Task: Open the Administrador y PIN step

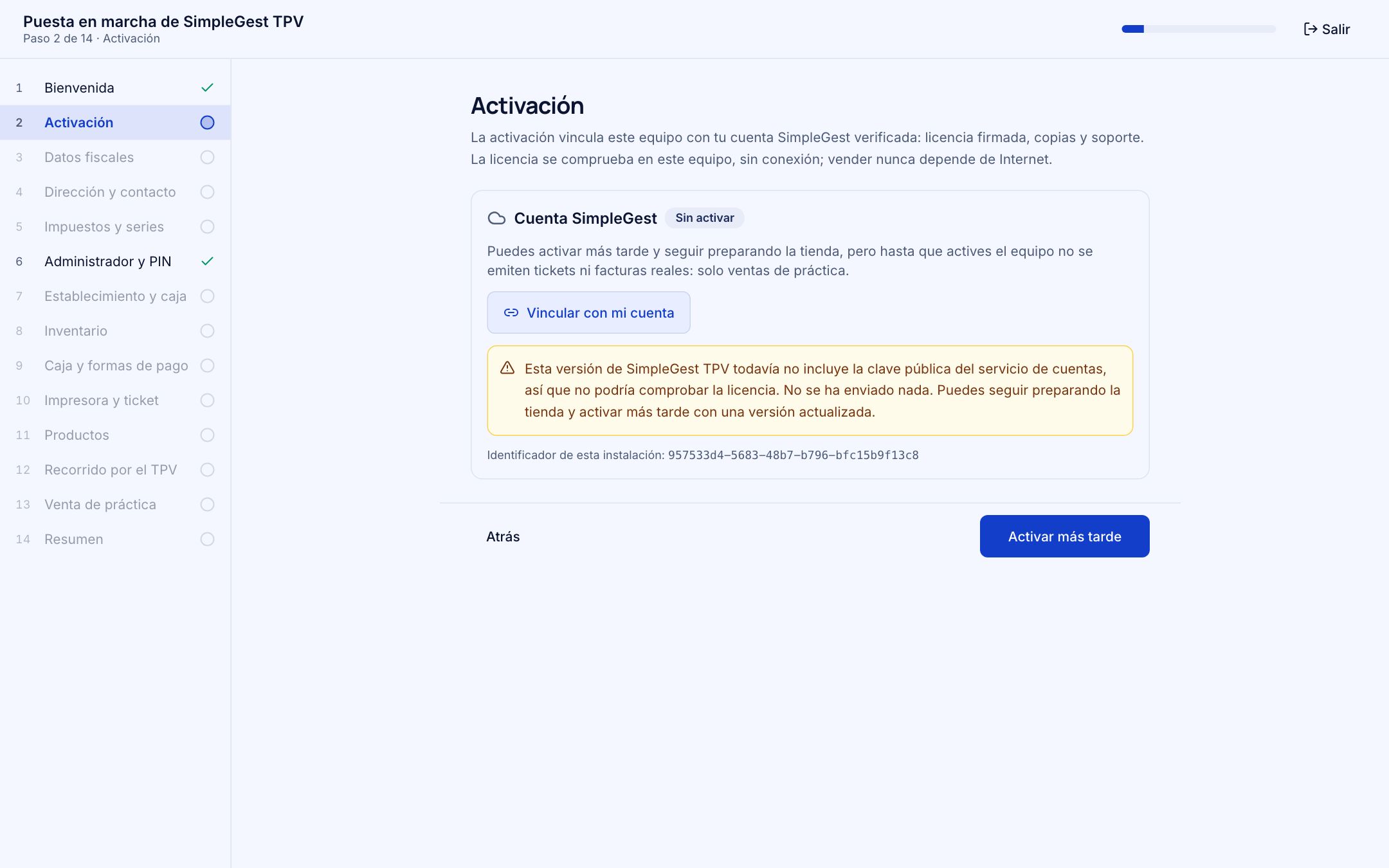Action: pyautogui.click(x=115, y=261)
